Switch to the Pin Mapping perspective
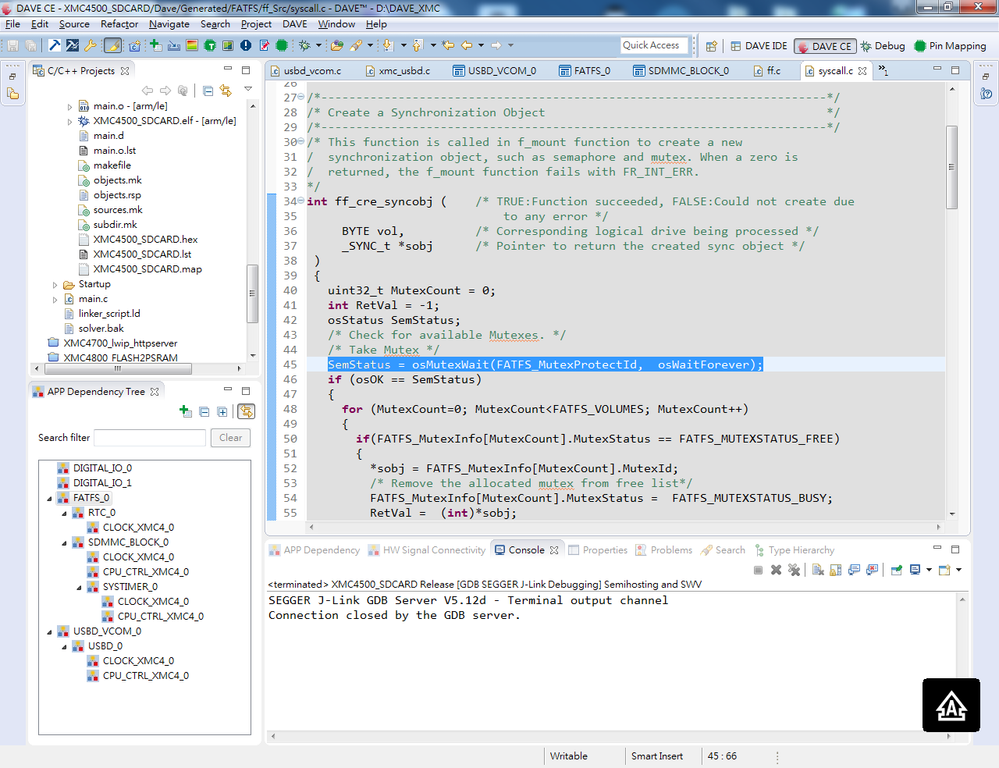Screen dimensions: 999x768 [x=950, y=46]
